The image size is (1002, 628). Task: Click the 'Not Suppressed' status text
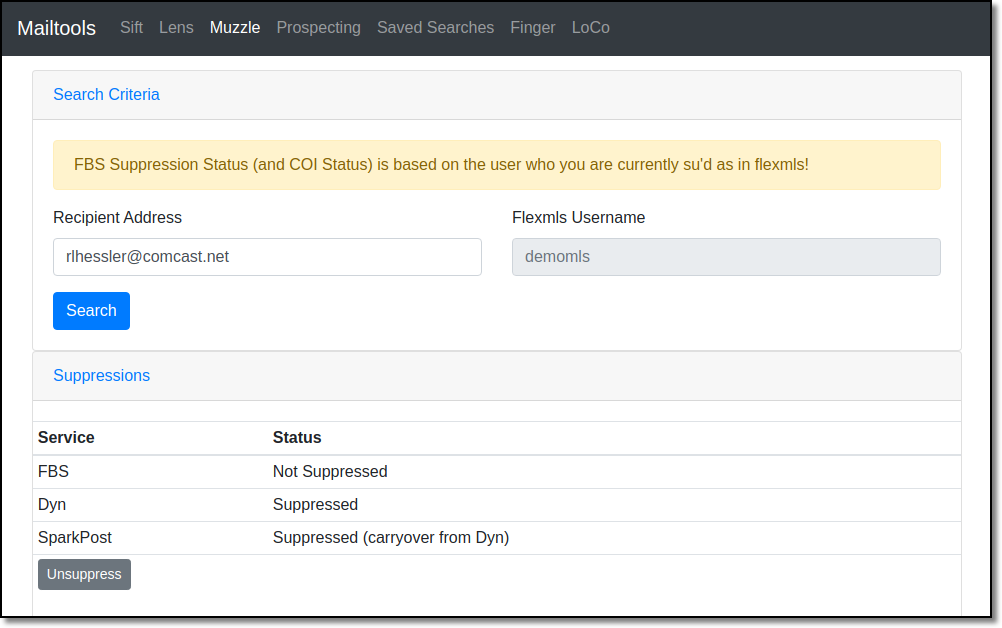[x=330, y=471]
